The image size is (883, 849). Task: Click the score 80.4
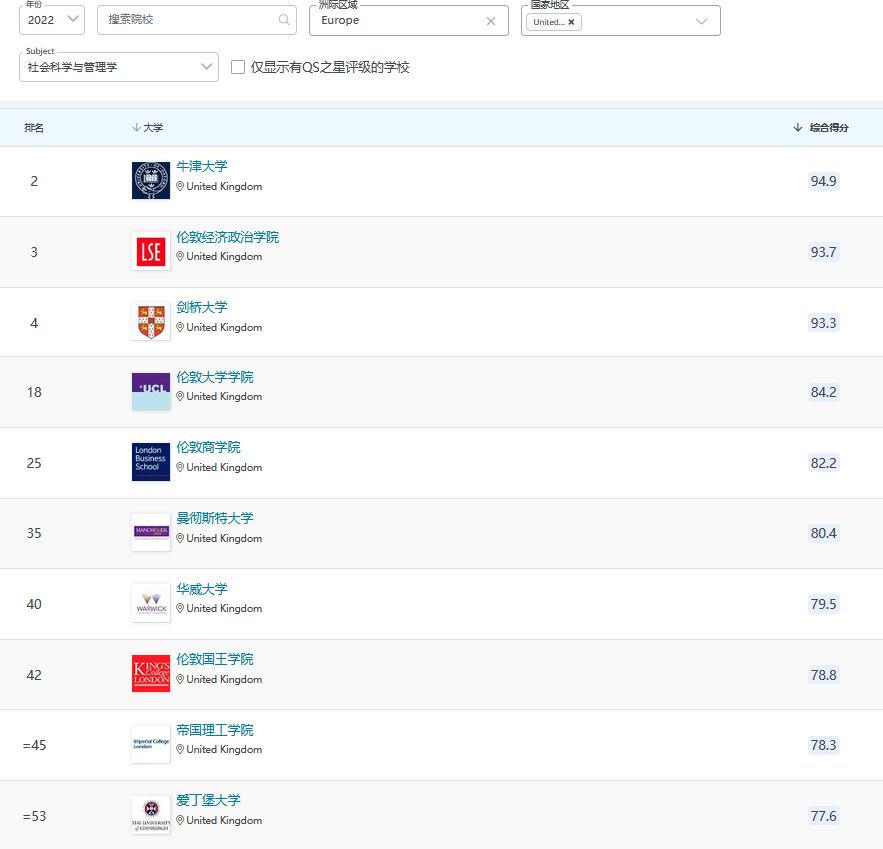click(823, 533)
